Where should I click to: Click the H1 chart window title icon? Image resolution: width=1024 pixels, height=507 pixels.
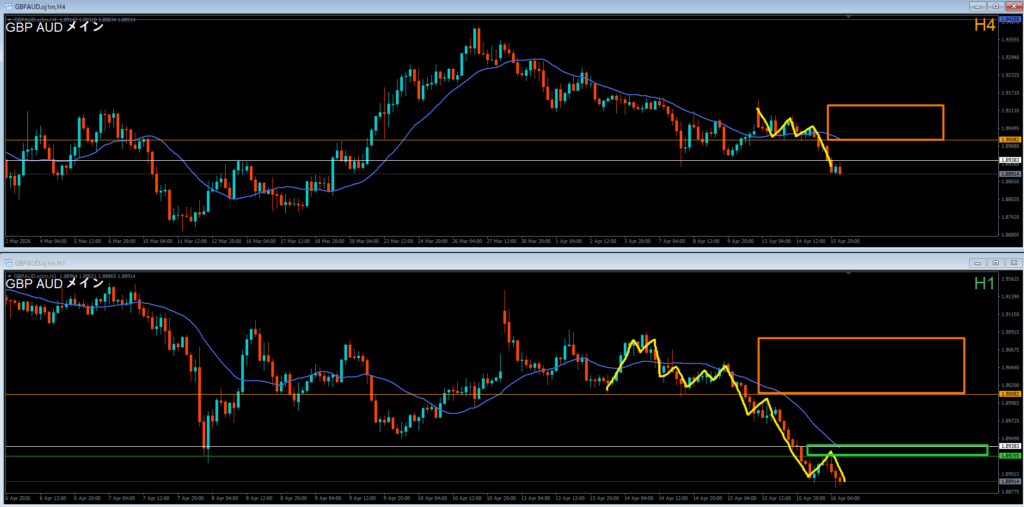9,261
